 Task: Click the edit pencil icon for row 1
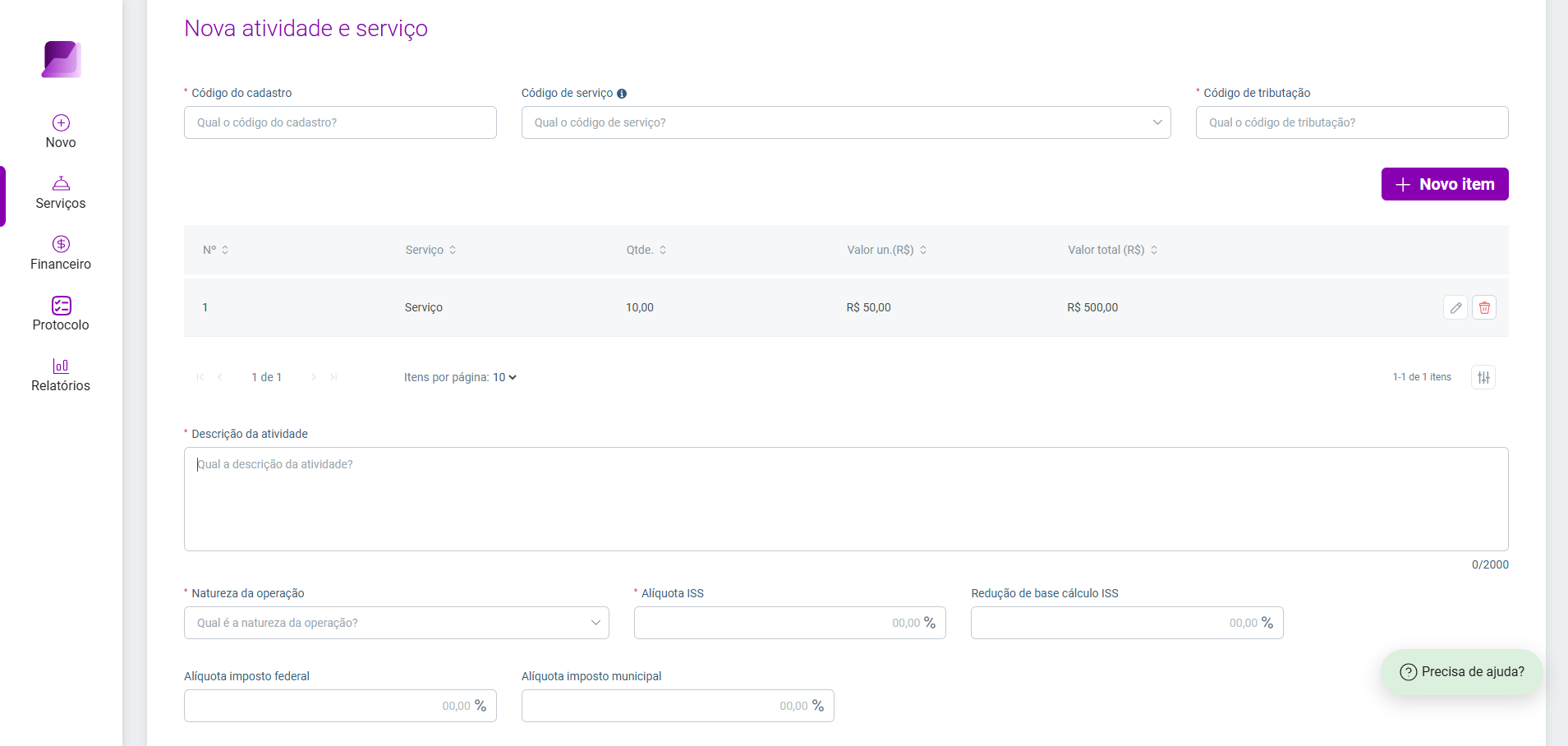point(1455,307)
